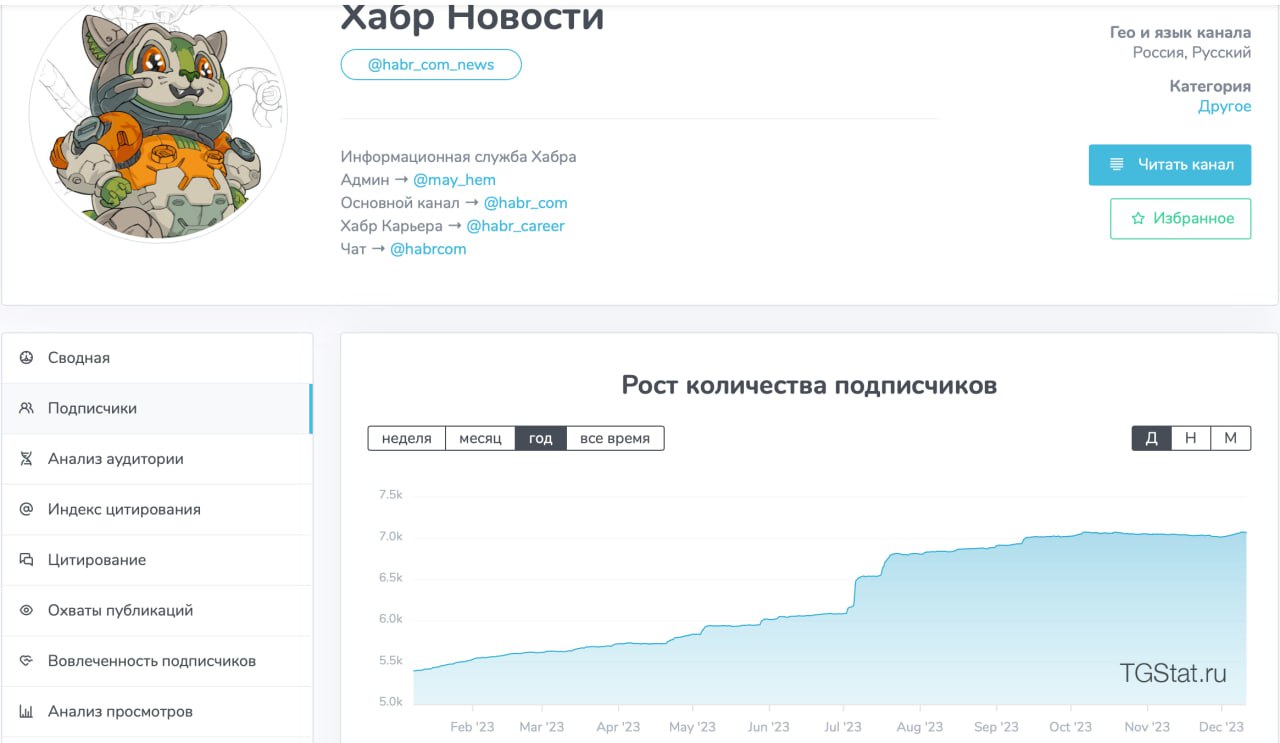Click the Другое category link

(x=1225, y=106)
